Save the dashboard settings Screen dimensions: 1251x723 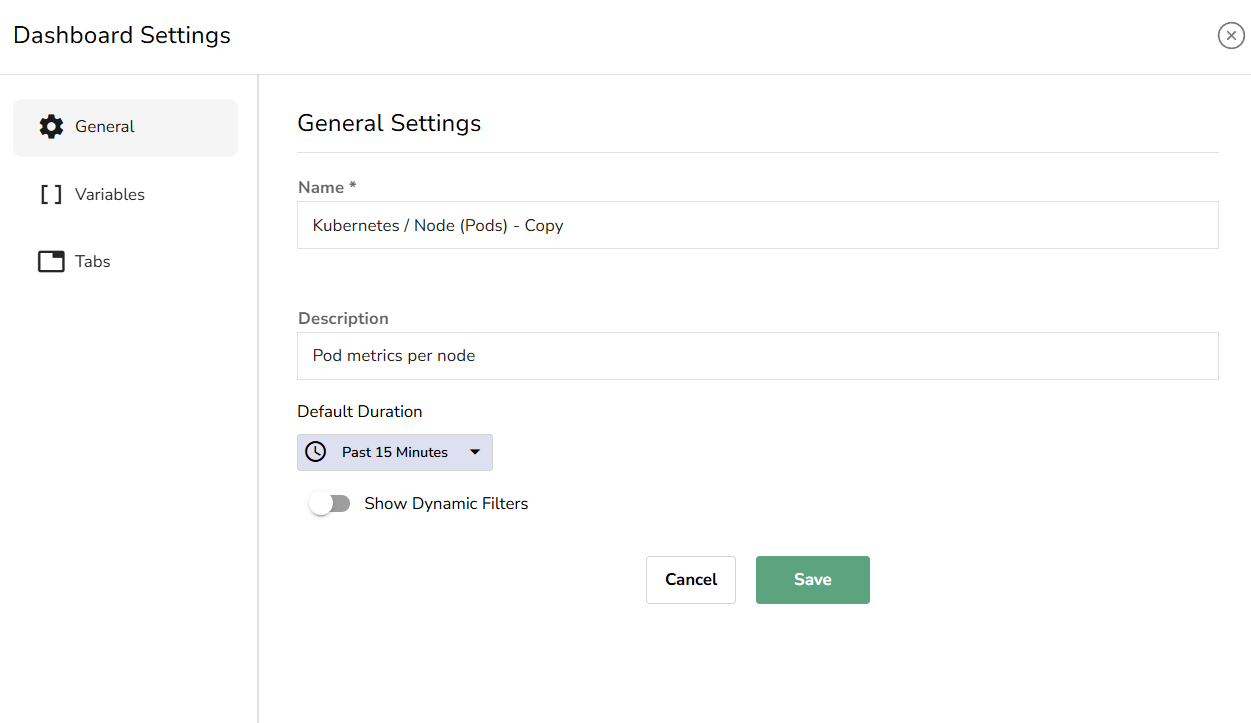[x=812, y=579]
